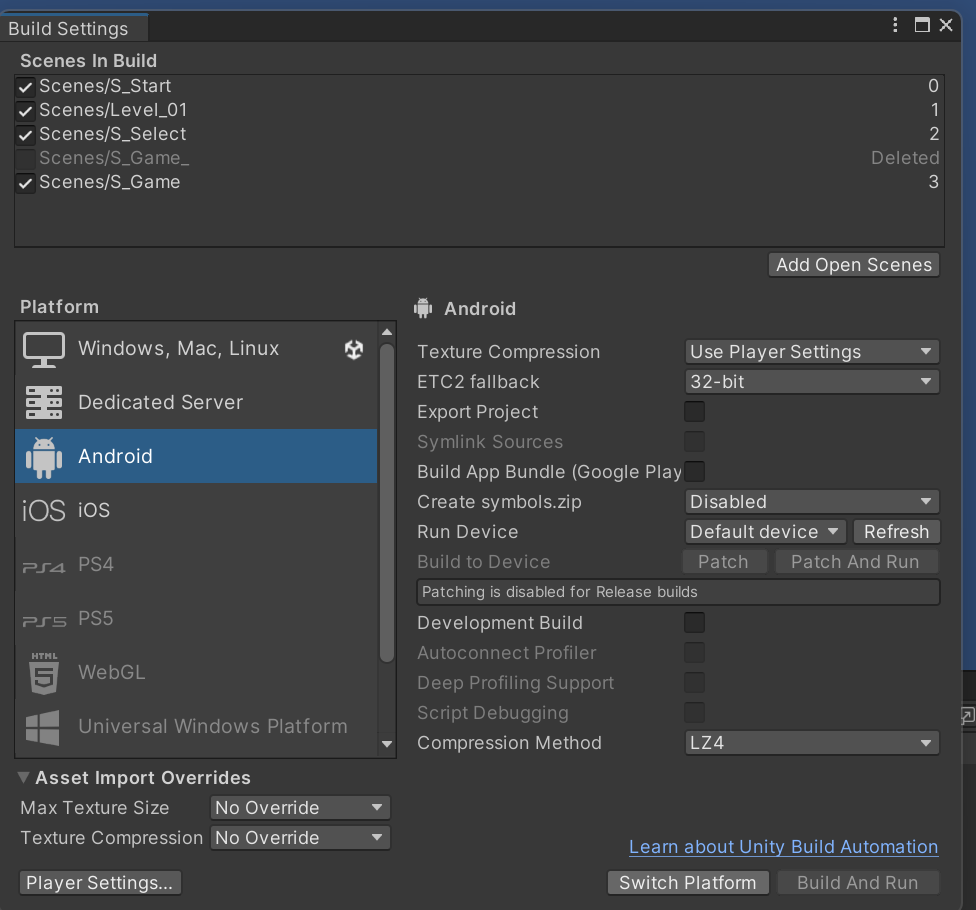Image resolution: width=976 pixels, height=910 pixels.
Task: Select the Dedicated Server platform
Action: (196, 402)
